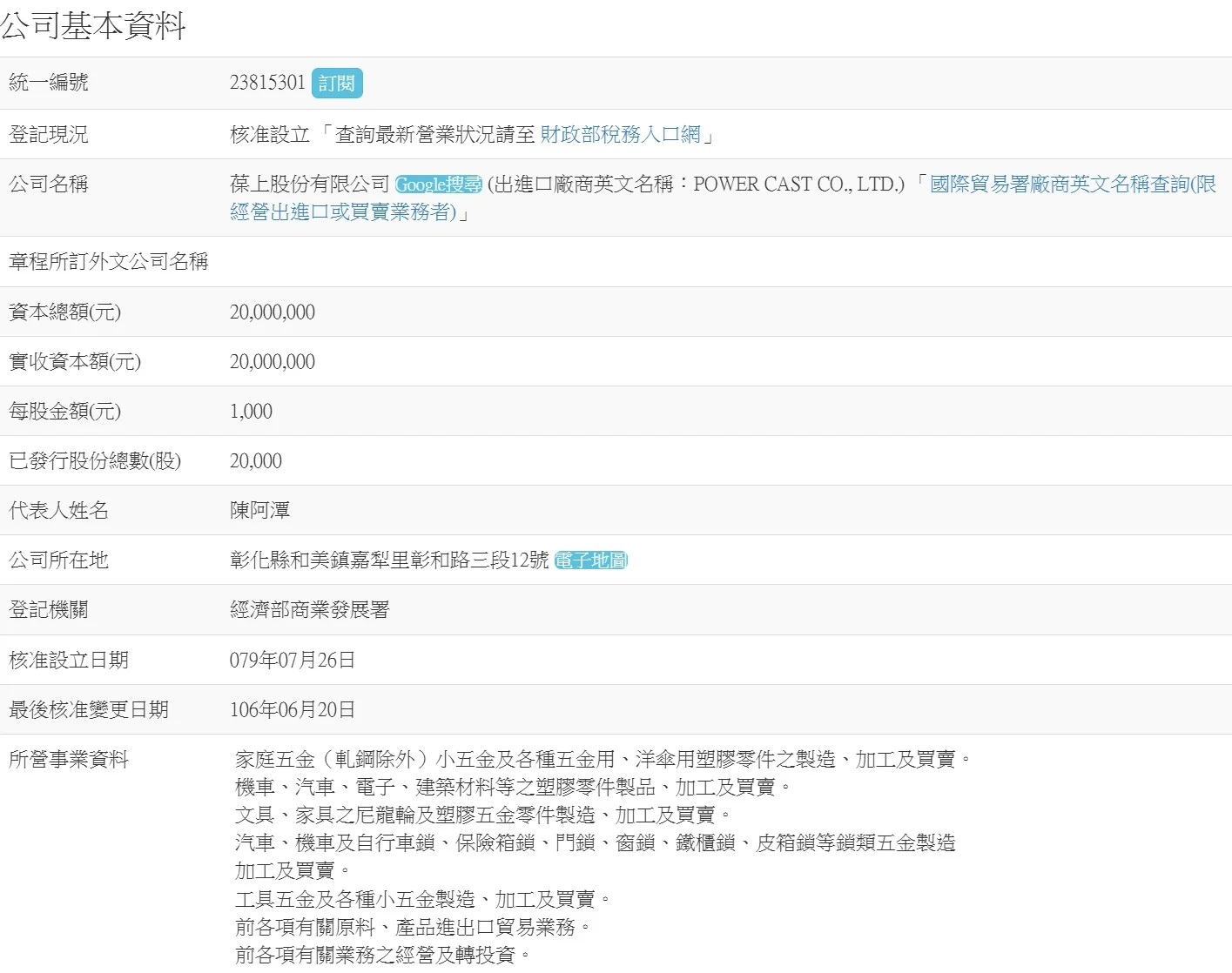Click the 資本總額(元) value 20,000,000
The image size is (1232, 973).
coord(273,312)
